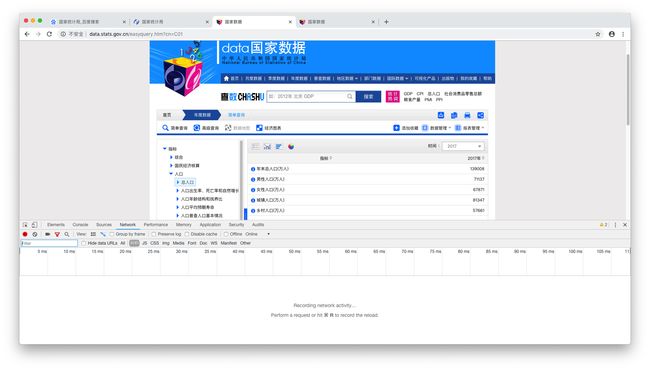Select the table view icon

pyautogui.click(x=255, y=147)
